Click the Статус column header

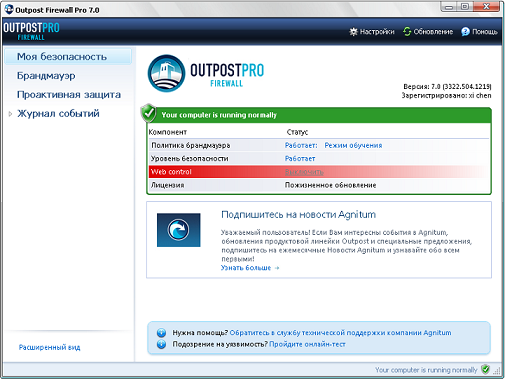297,132
